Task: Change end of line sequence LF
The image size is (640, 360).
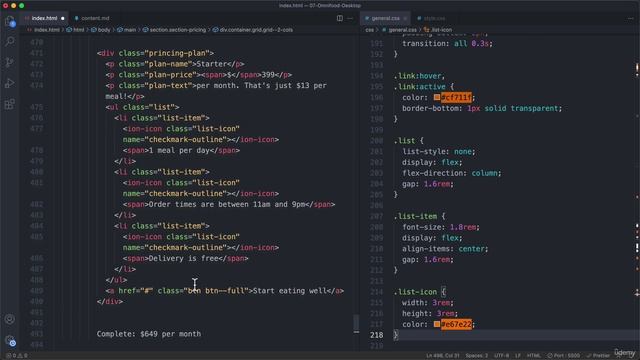Action: (518, 356)
